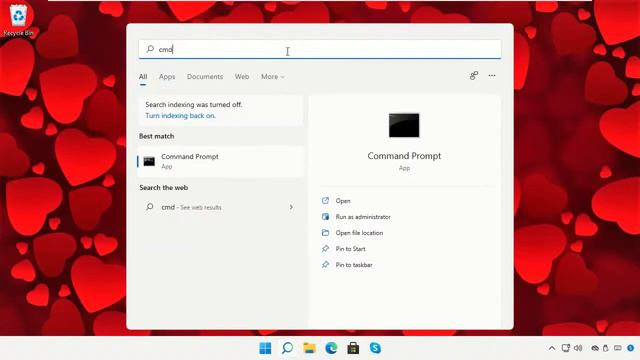Choose Pin to taskbar
The width and height of the screenshot is (640, 360).
354,265
